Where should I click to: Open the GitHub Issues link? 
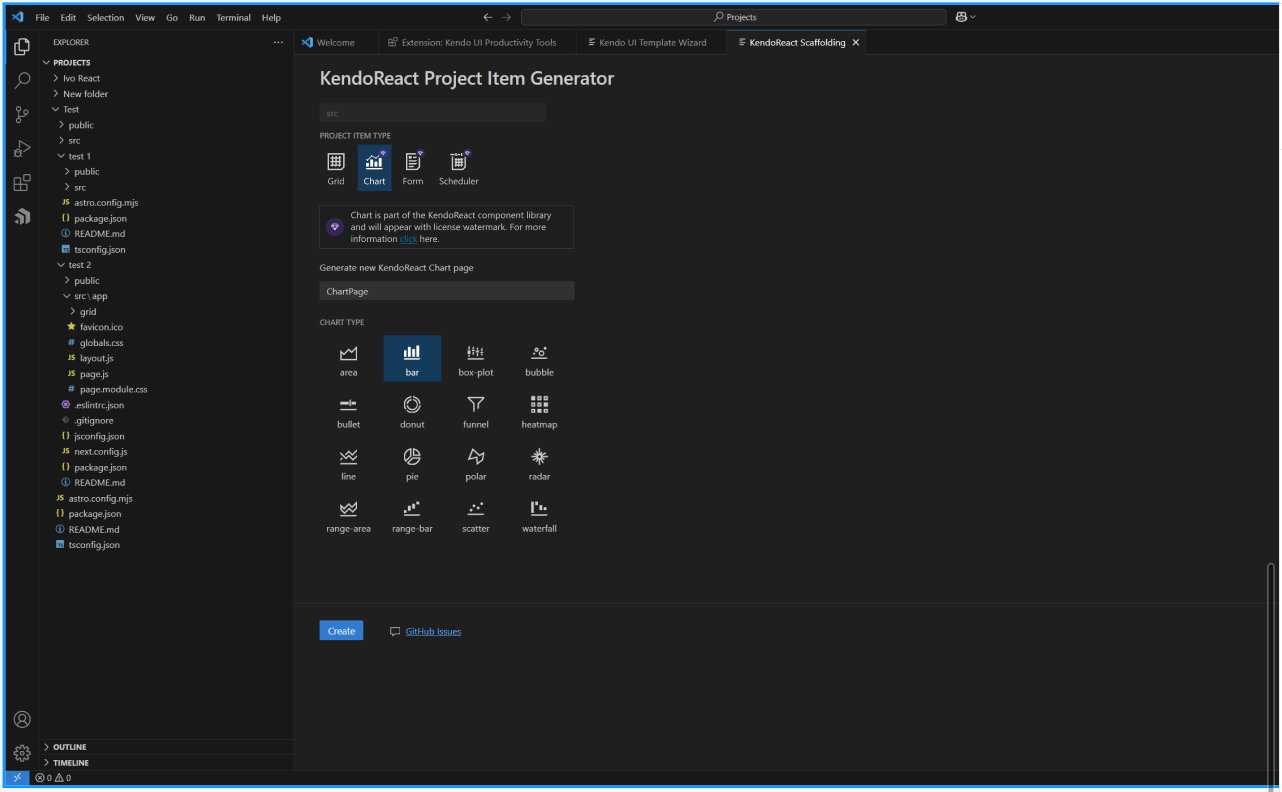point(433,631)
